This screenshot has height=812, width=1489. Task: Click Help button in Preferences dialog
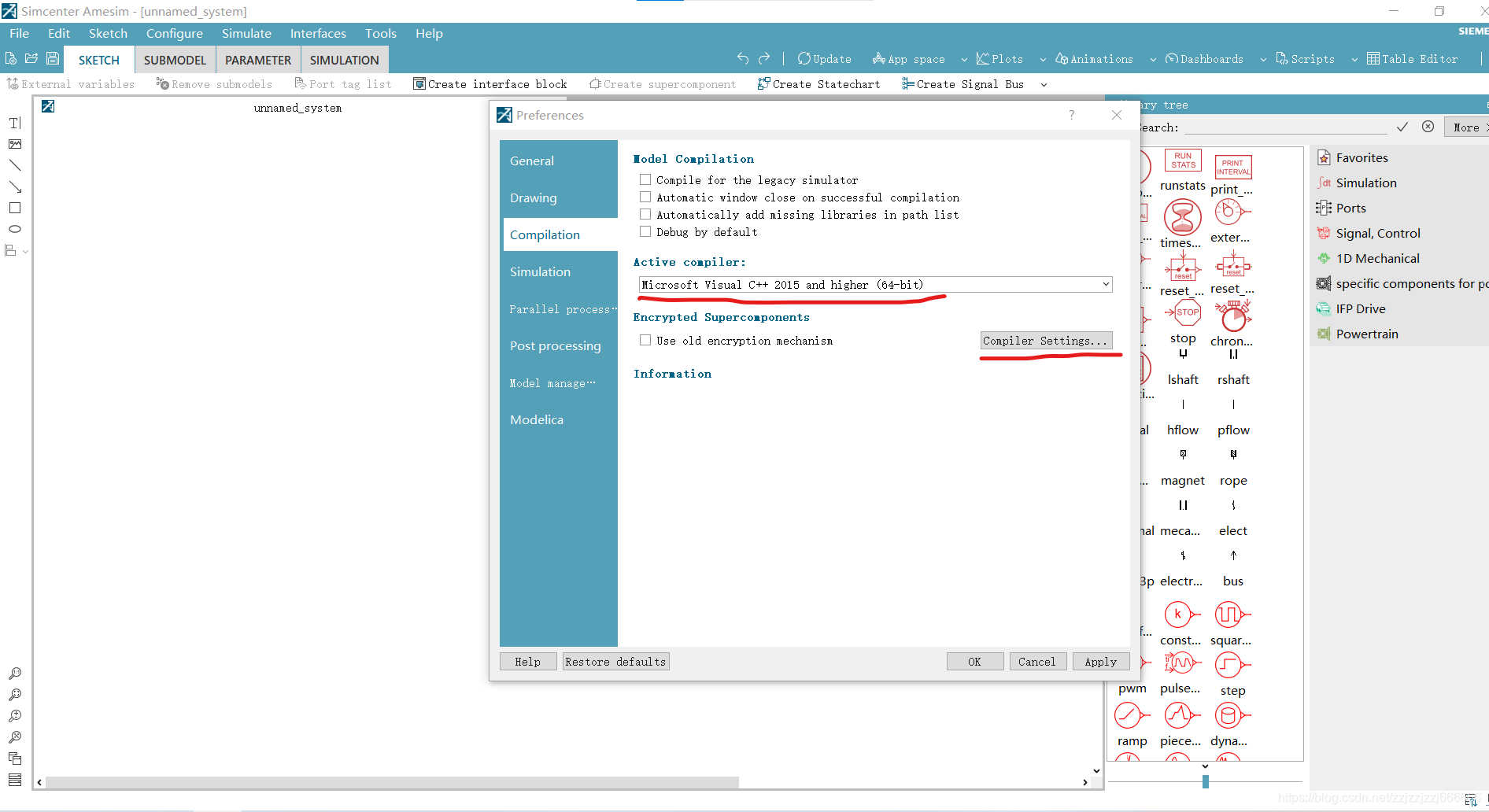pos(527,662)
